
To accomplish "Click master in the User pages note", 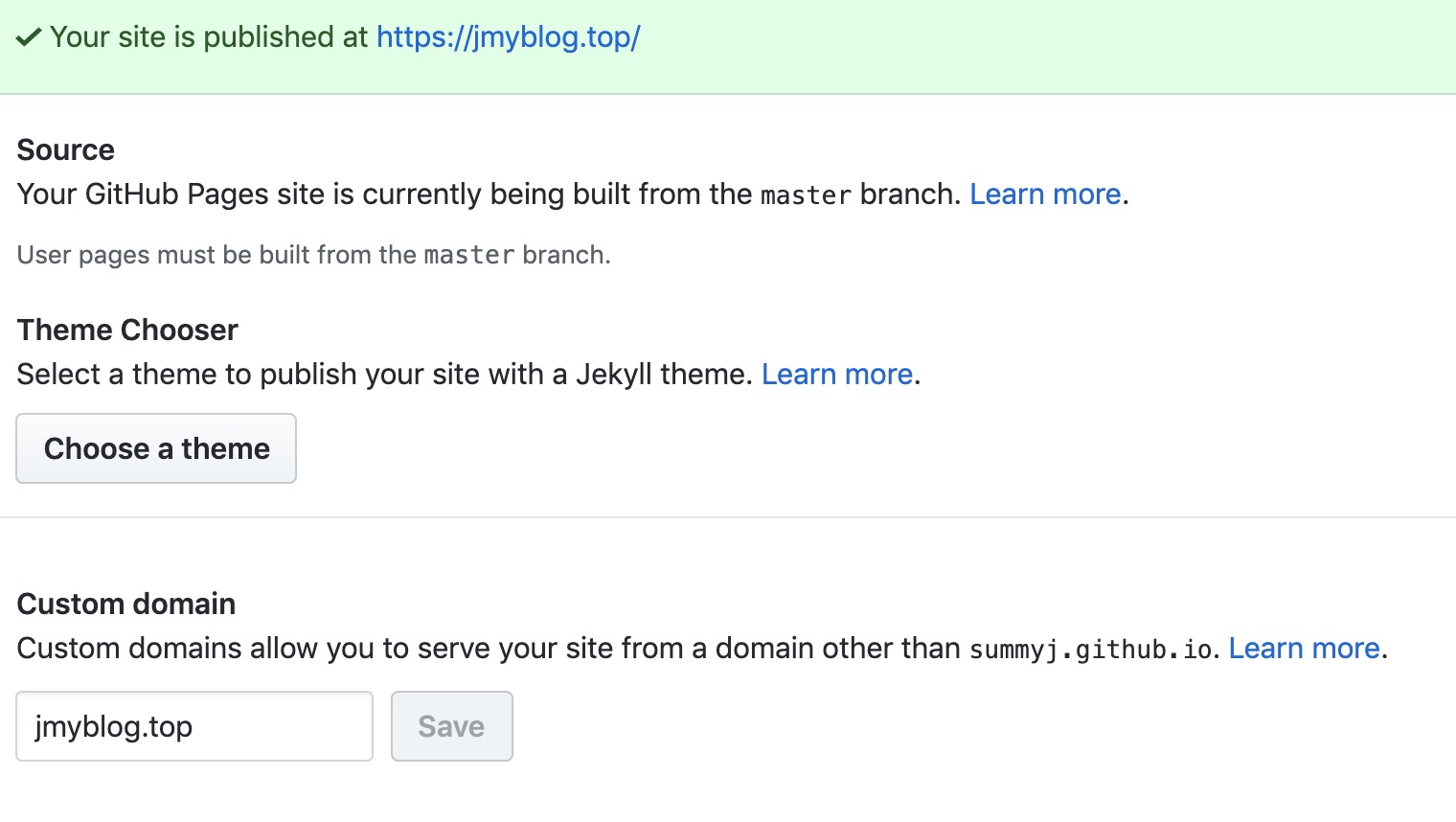I will [x=468, y=256].
